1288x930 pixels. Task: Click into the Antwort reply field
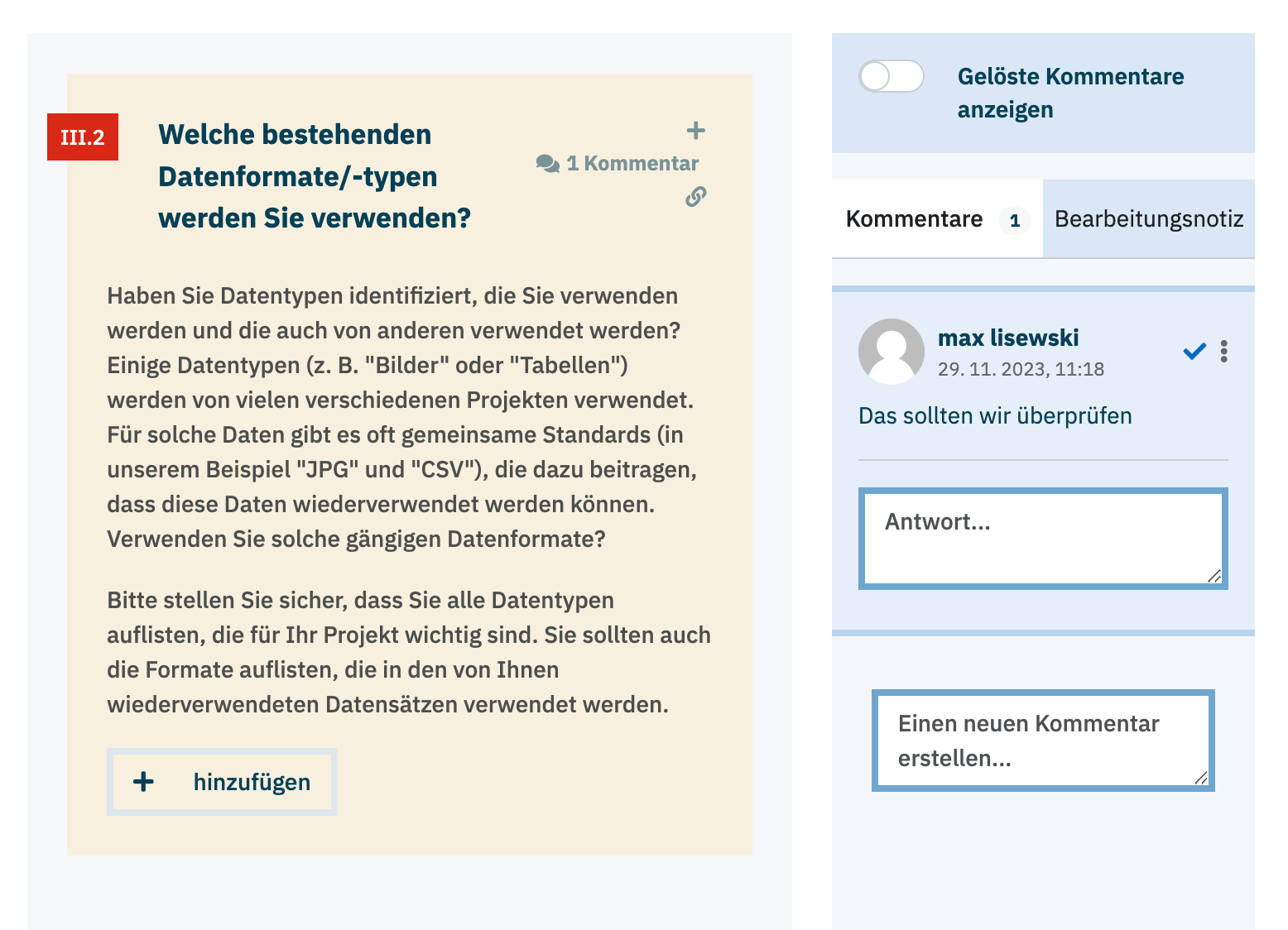pyautogui.click(x=1041, y=539)
